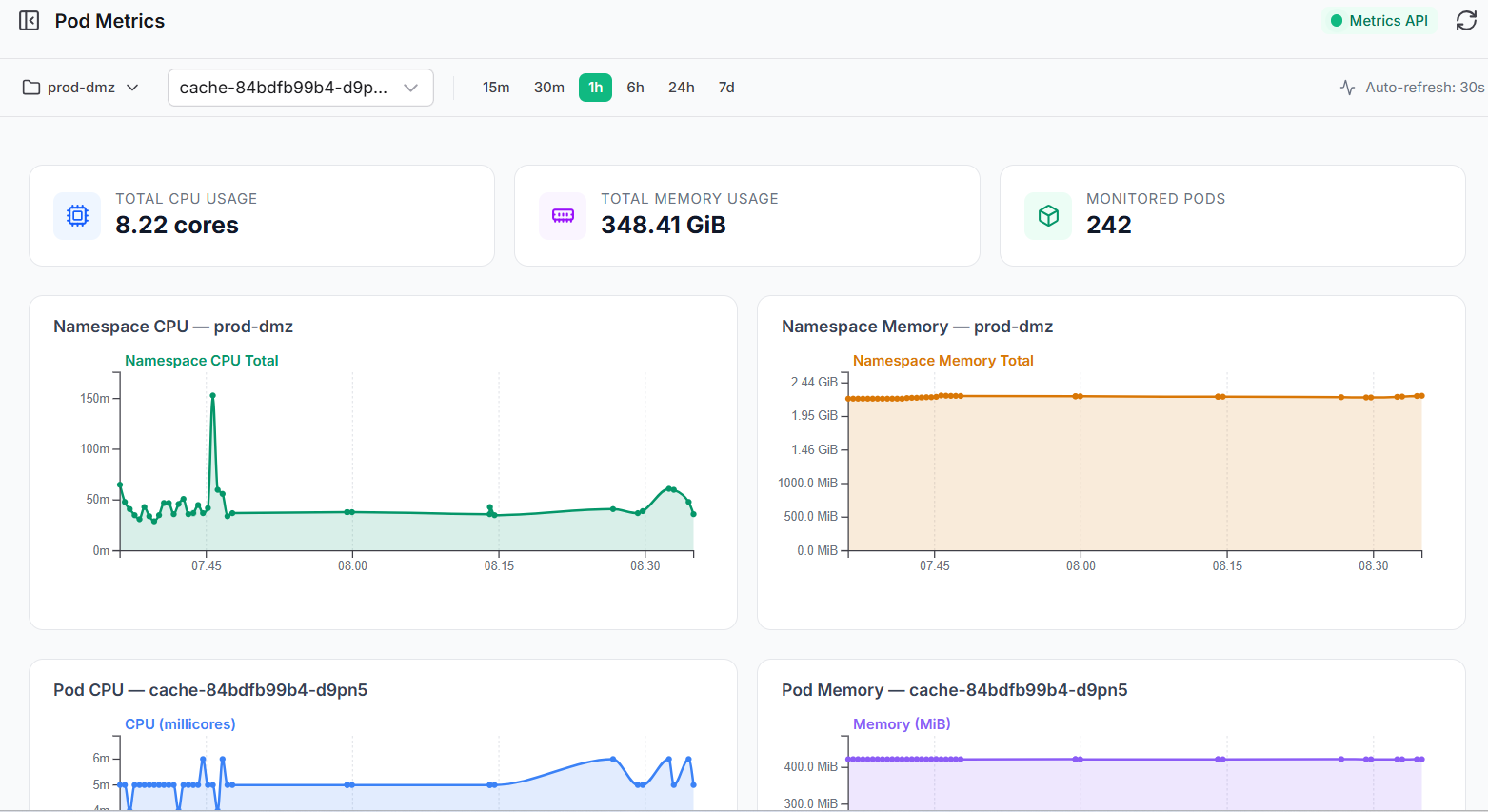This screenshot has height=812, width=1488.
Task: Toggle CPU (millicores) legend
Action: click(x=181, y=724)
